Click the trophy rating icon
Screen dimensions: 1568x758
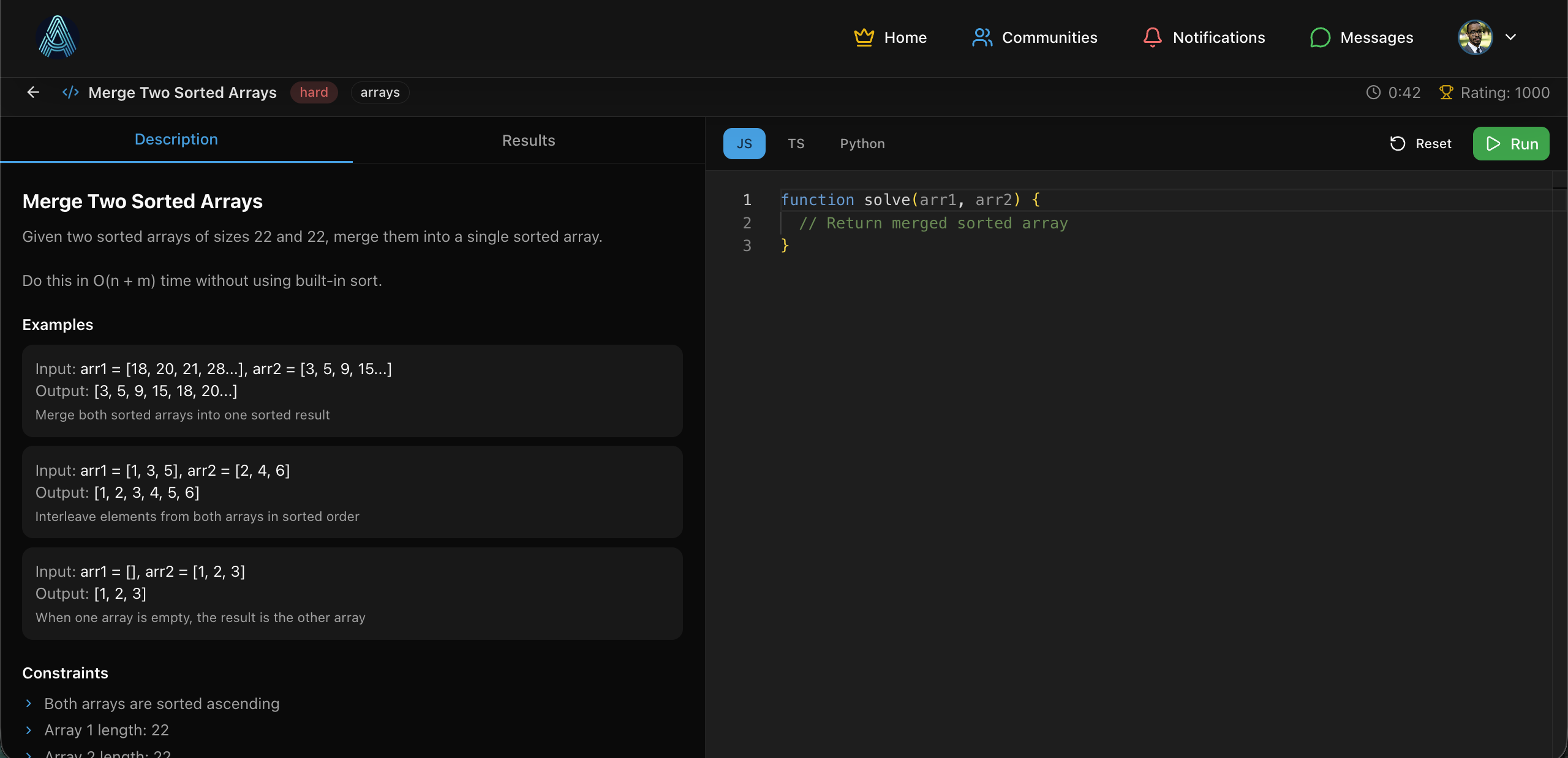coord(1445,92)
